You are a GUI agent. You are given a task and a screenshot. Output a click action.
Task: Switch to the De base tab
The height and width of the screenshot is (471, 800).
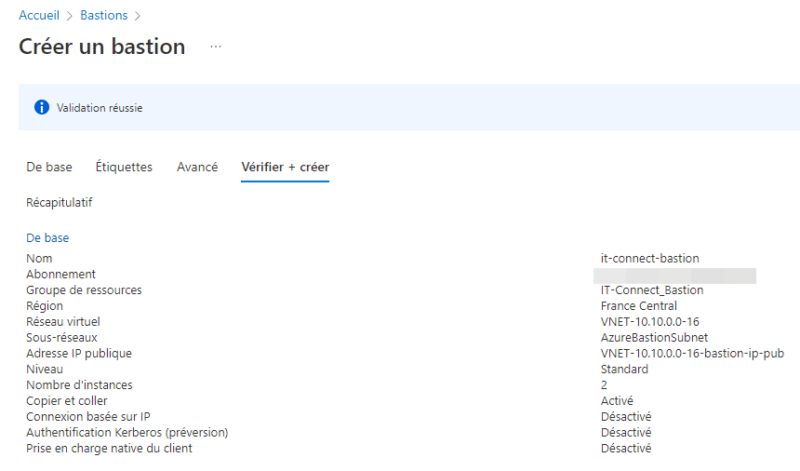49,167
